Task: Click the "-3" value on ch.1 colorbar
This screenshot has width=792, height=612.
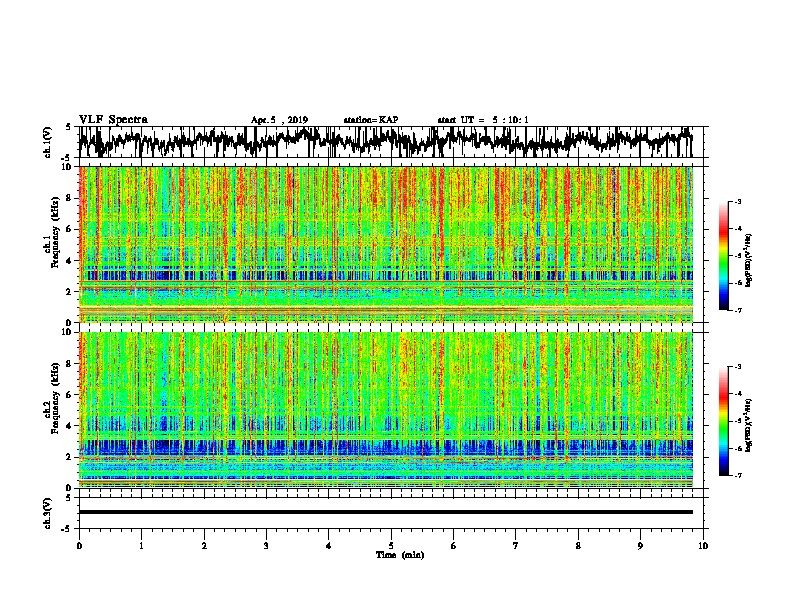Action: pos(738,201)
